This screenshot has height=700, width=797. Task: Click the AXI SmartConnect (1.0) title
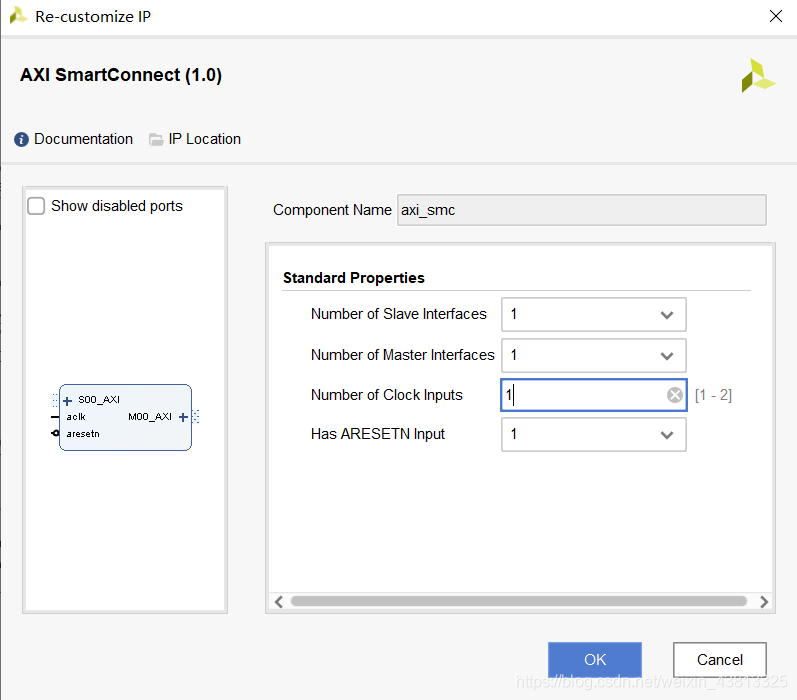121,75
